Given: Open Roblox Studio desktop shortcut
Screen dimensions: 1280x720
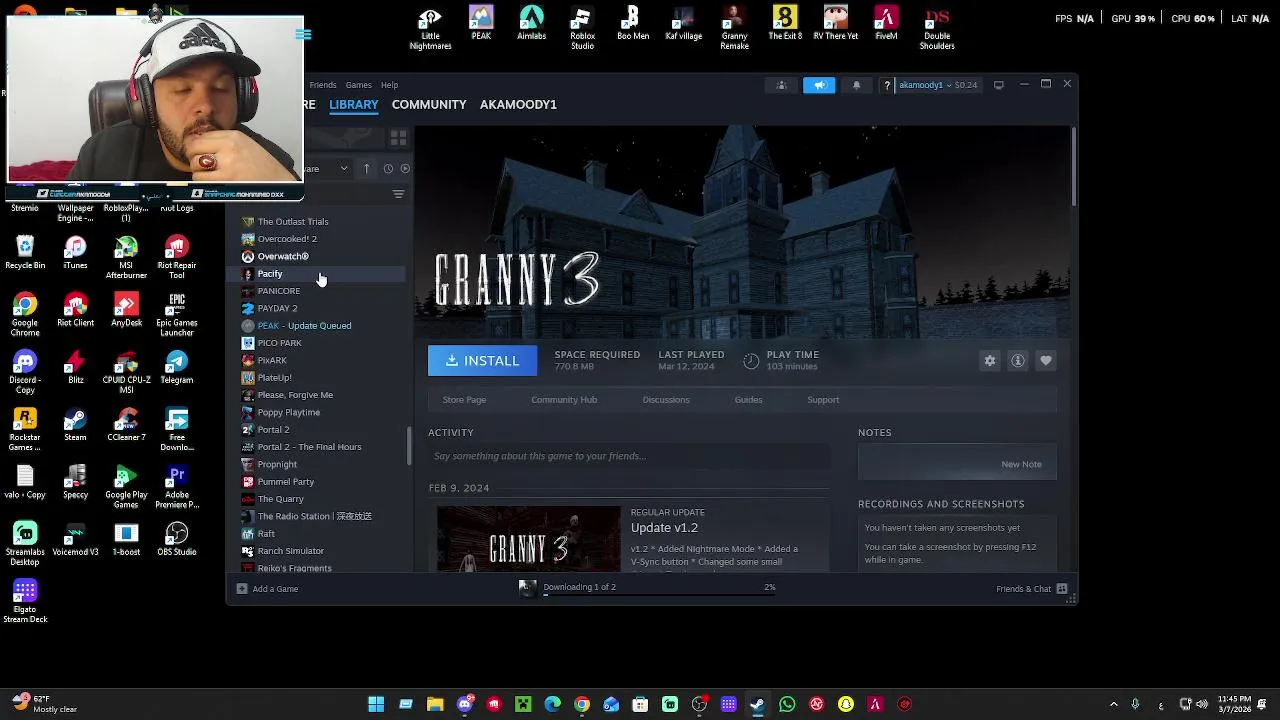Looking at the screenshot, I should pos(582,28).
